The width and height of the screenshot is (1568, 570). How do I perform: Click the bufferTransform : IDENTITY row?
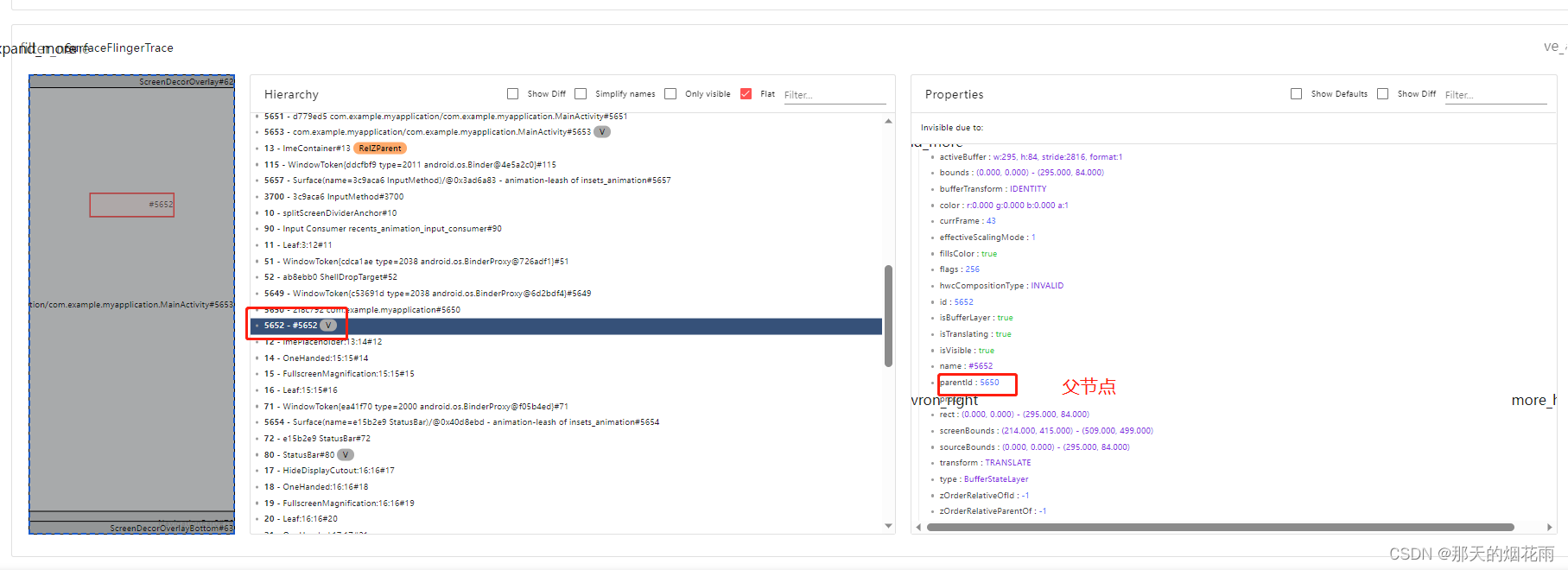(993, 189)
